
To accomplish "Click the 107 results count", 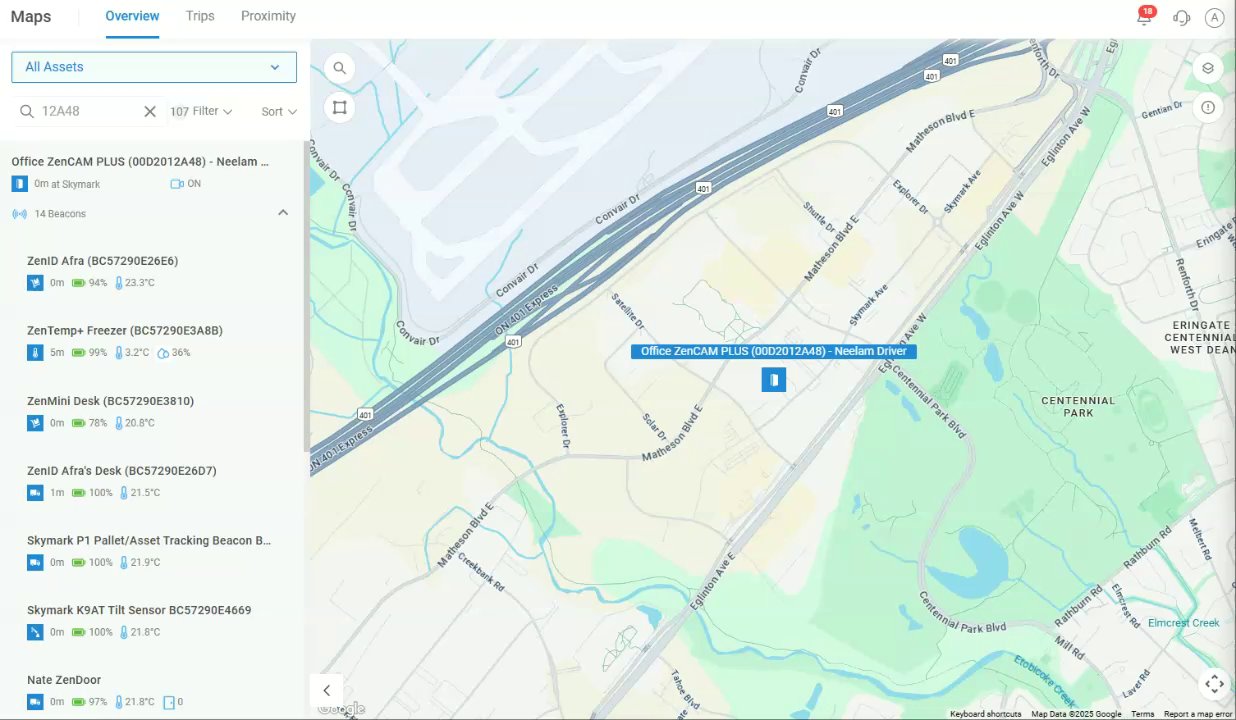I will (179, 111).
